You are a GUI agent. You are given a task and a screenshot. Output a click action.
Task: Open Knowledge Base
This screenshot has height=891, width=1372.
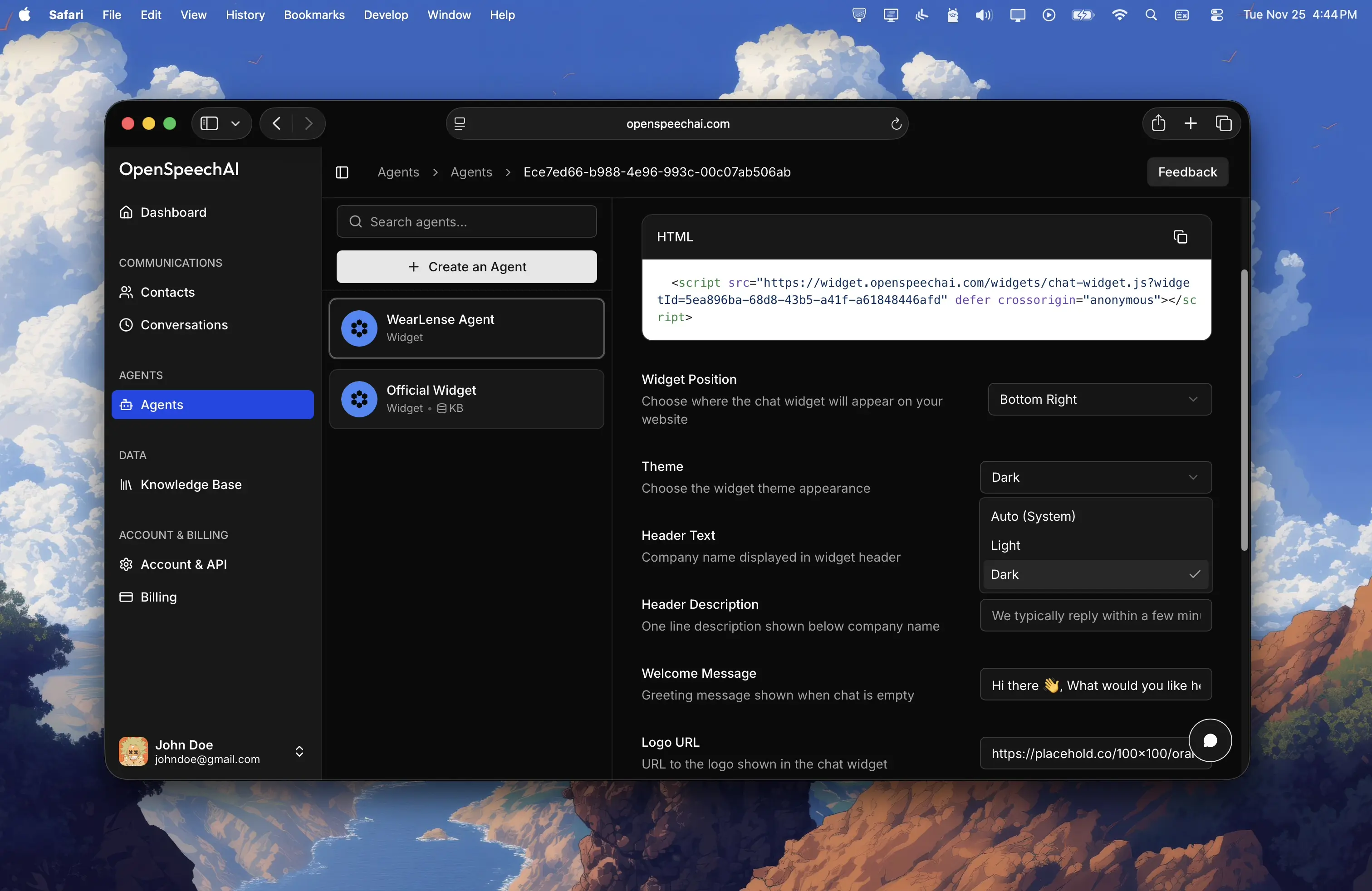(x=213, y=485)
